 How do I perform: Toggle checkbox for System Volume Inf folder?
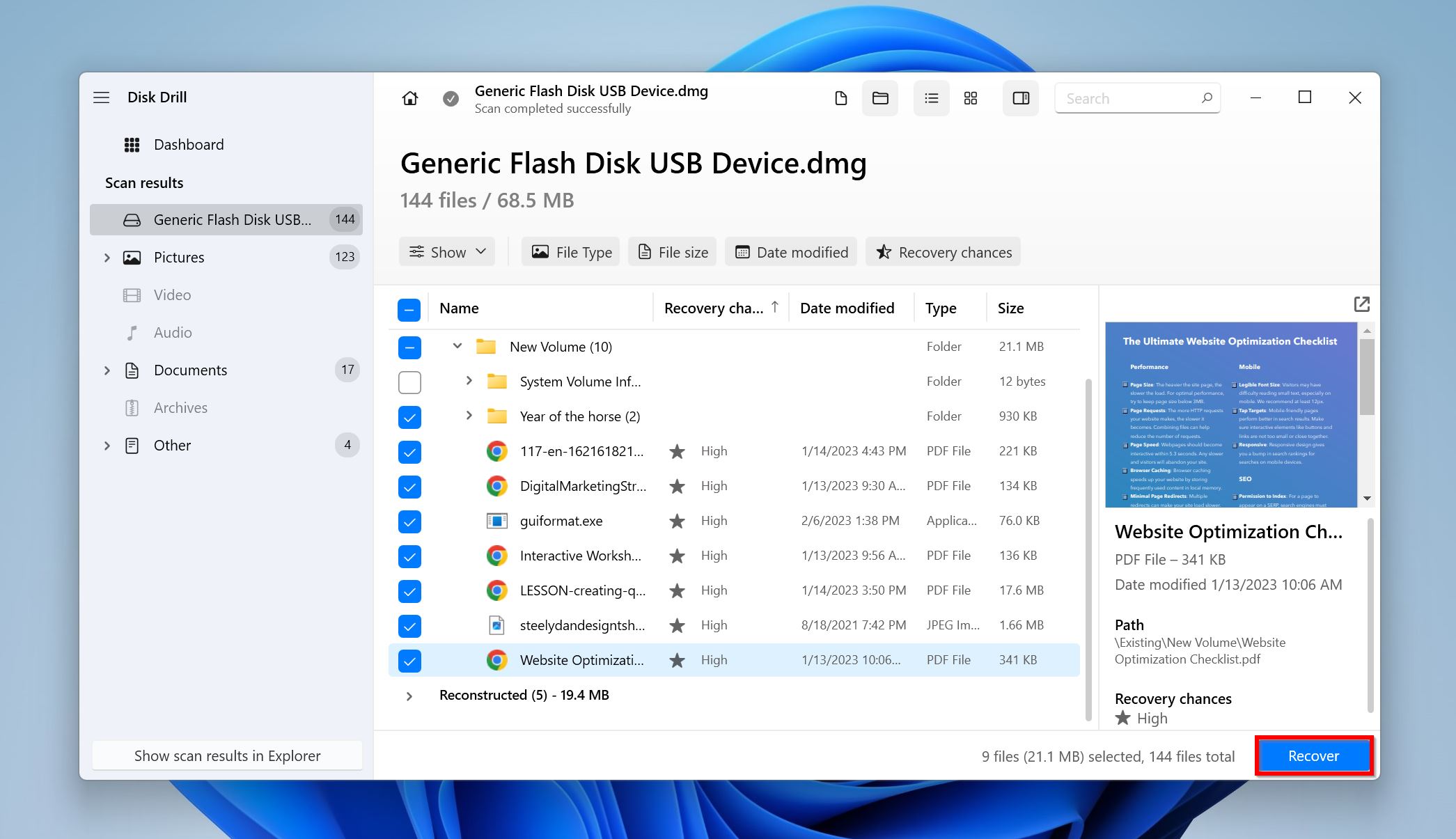(410, 381)
